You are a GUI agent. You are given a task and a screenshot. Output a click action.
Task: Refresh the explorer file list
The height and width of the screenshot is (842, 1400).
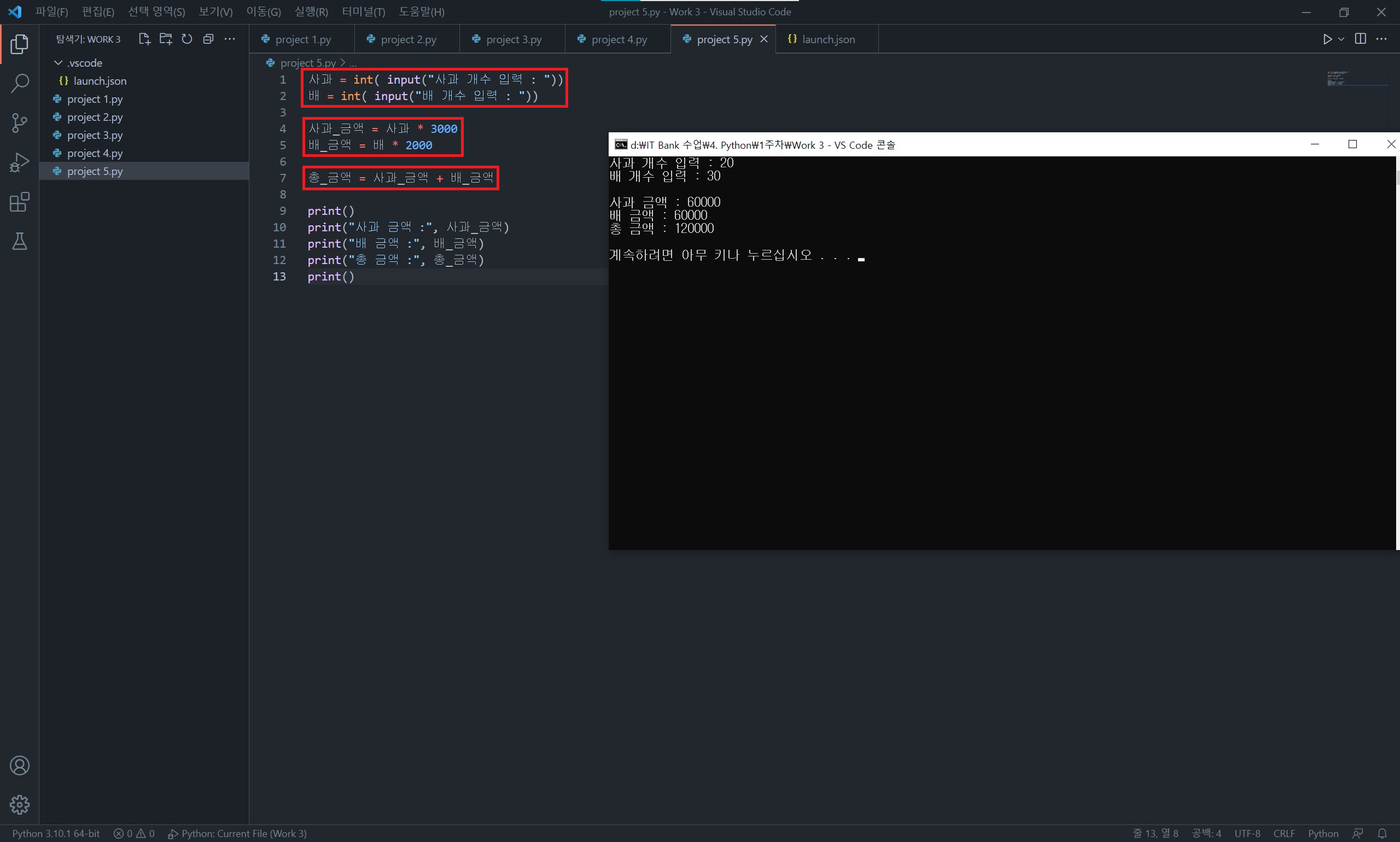point(186,39)
